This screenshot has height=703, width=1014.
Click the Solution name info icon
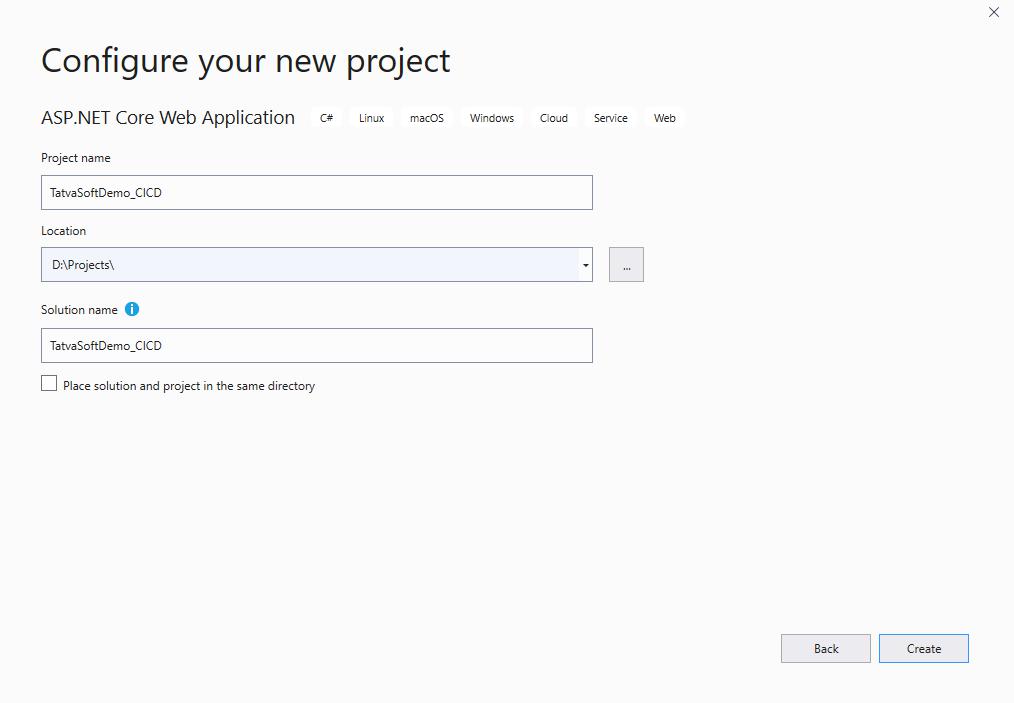click(x=132, y=309)
